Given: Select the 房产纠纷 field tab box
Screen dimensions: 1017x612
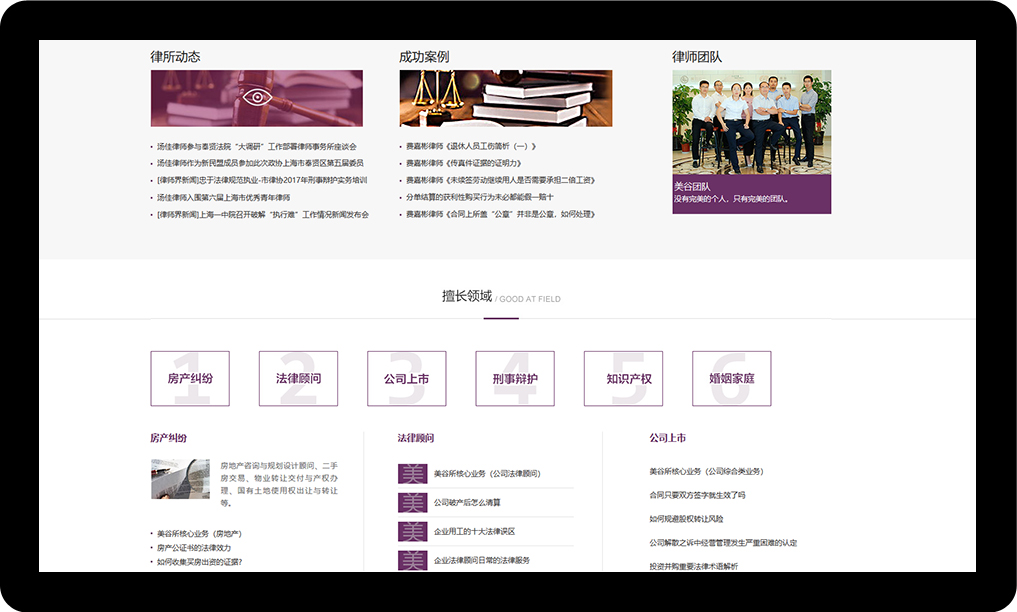Looking at the screenshot, I should (x=190, y=379).
